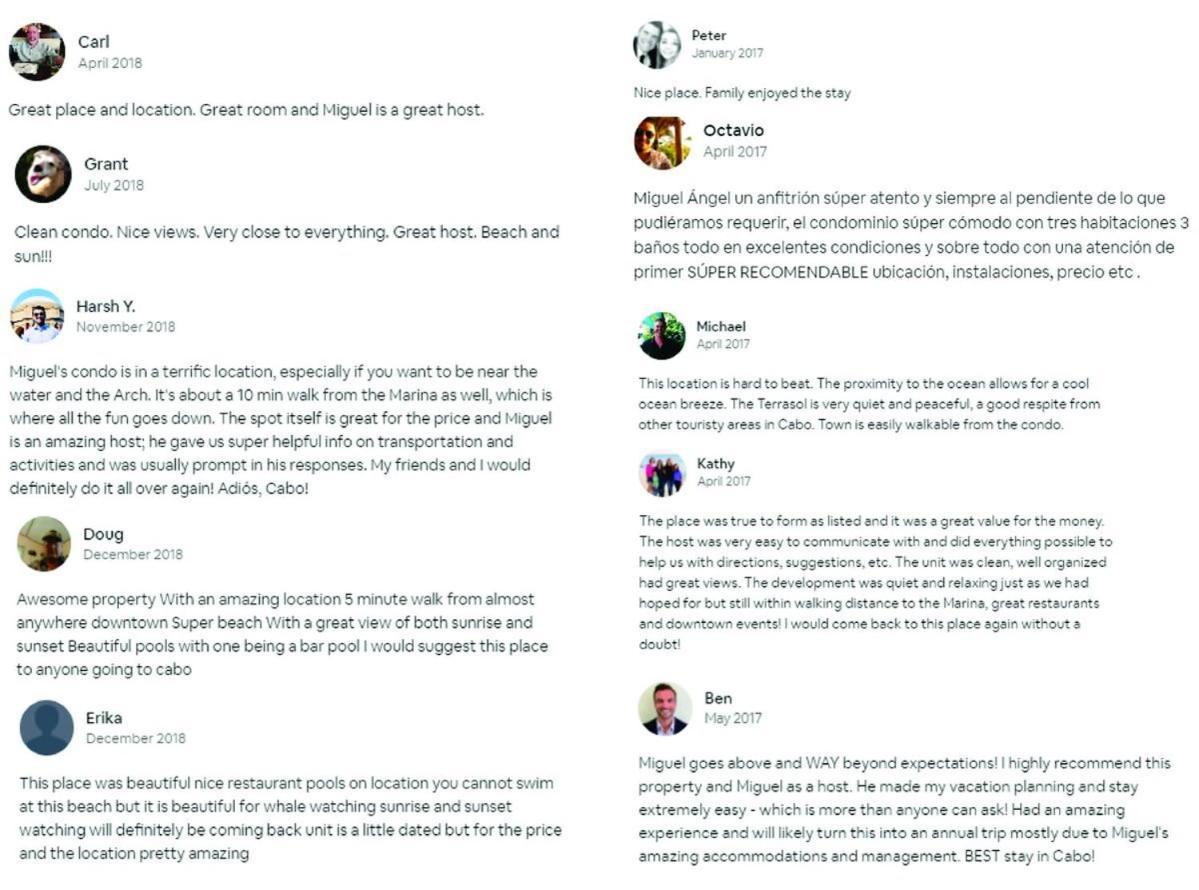Image resolution: width=1199 pixels, height=890 pixels.
Task: Click Ben's headshot avatar
Action: click(664, 710)
